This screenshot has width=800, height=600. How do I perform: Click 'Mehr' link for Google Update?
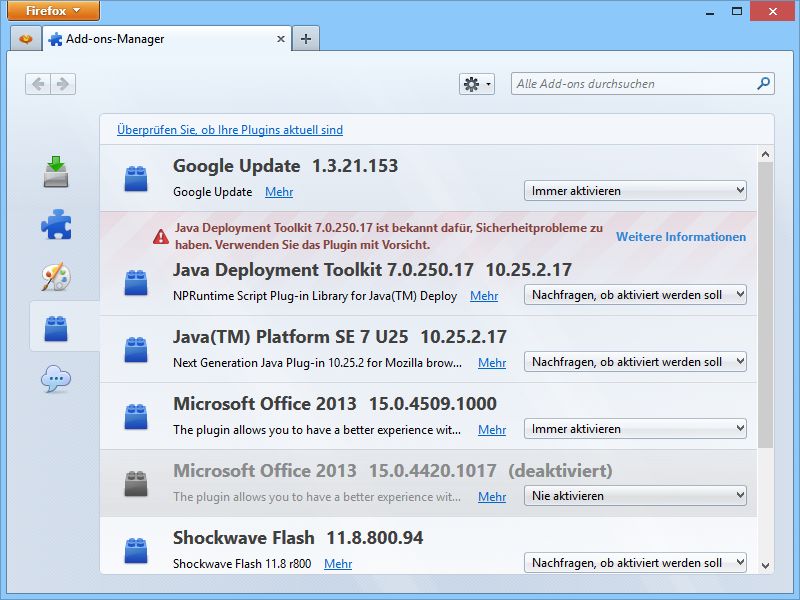pyautogui.click(x=279, y=192)
